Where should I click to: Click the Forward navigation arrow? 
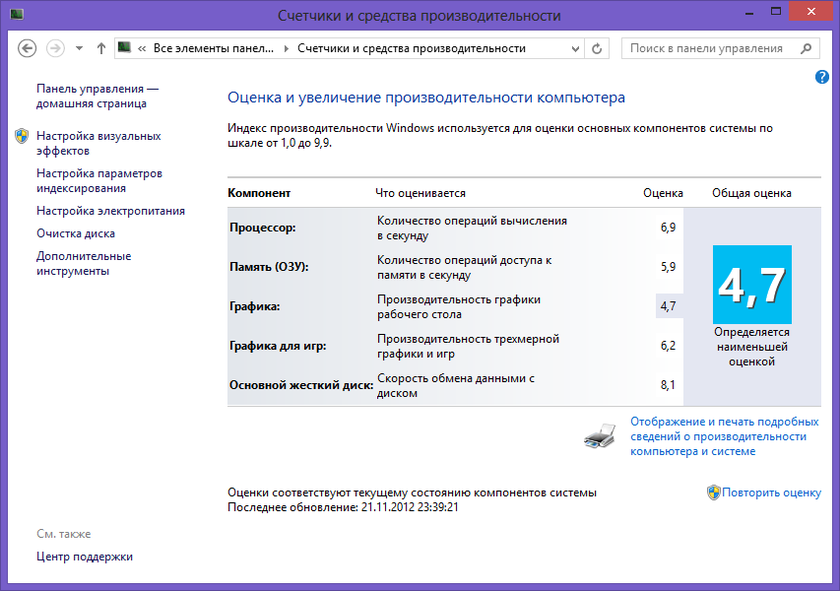click(56, 48)
